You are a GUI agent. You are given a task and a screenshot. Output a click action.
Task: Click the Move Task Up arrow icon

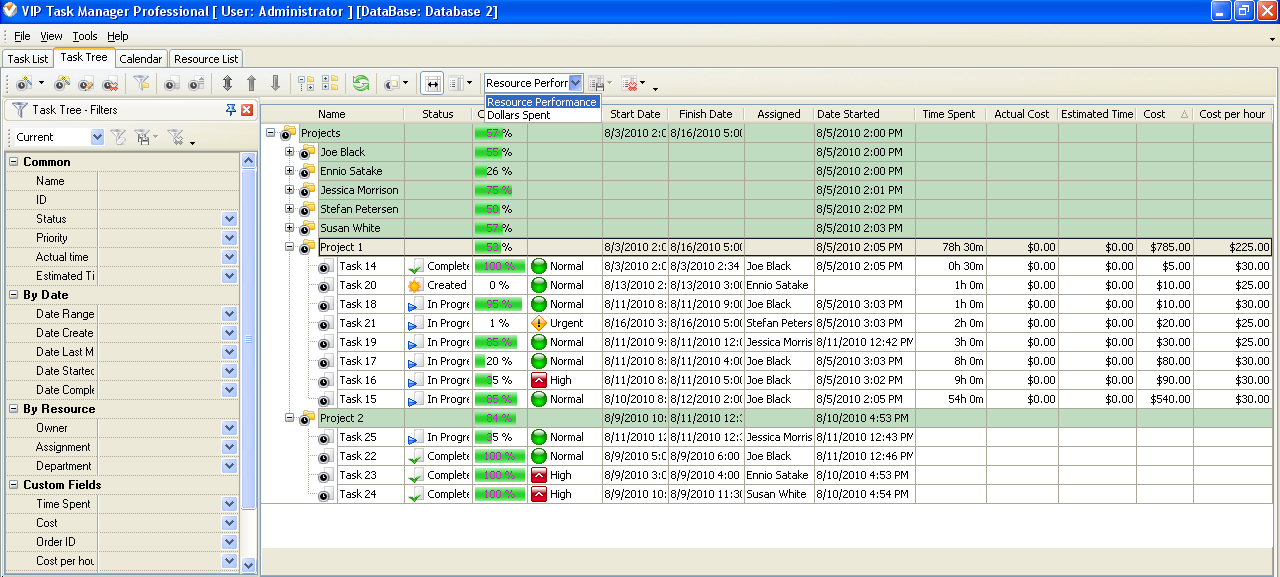251,84
